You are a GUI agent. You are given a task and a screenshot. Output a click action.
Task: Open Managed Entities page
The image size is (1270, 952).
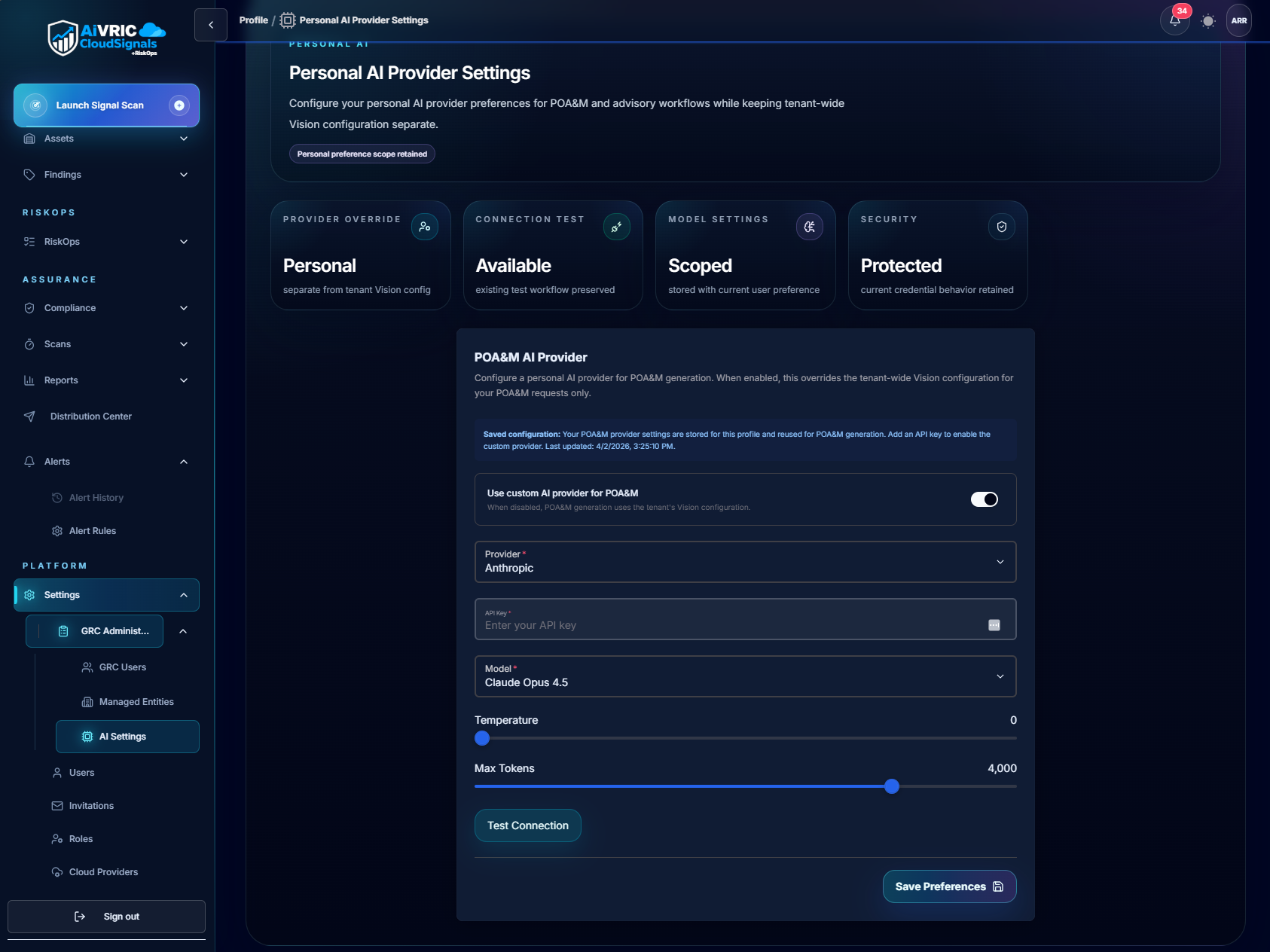[136, 702]
